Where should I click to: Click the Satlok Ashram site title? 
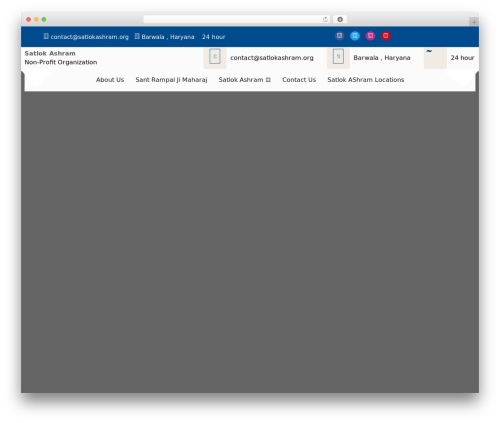pos(50,53)
